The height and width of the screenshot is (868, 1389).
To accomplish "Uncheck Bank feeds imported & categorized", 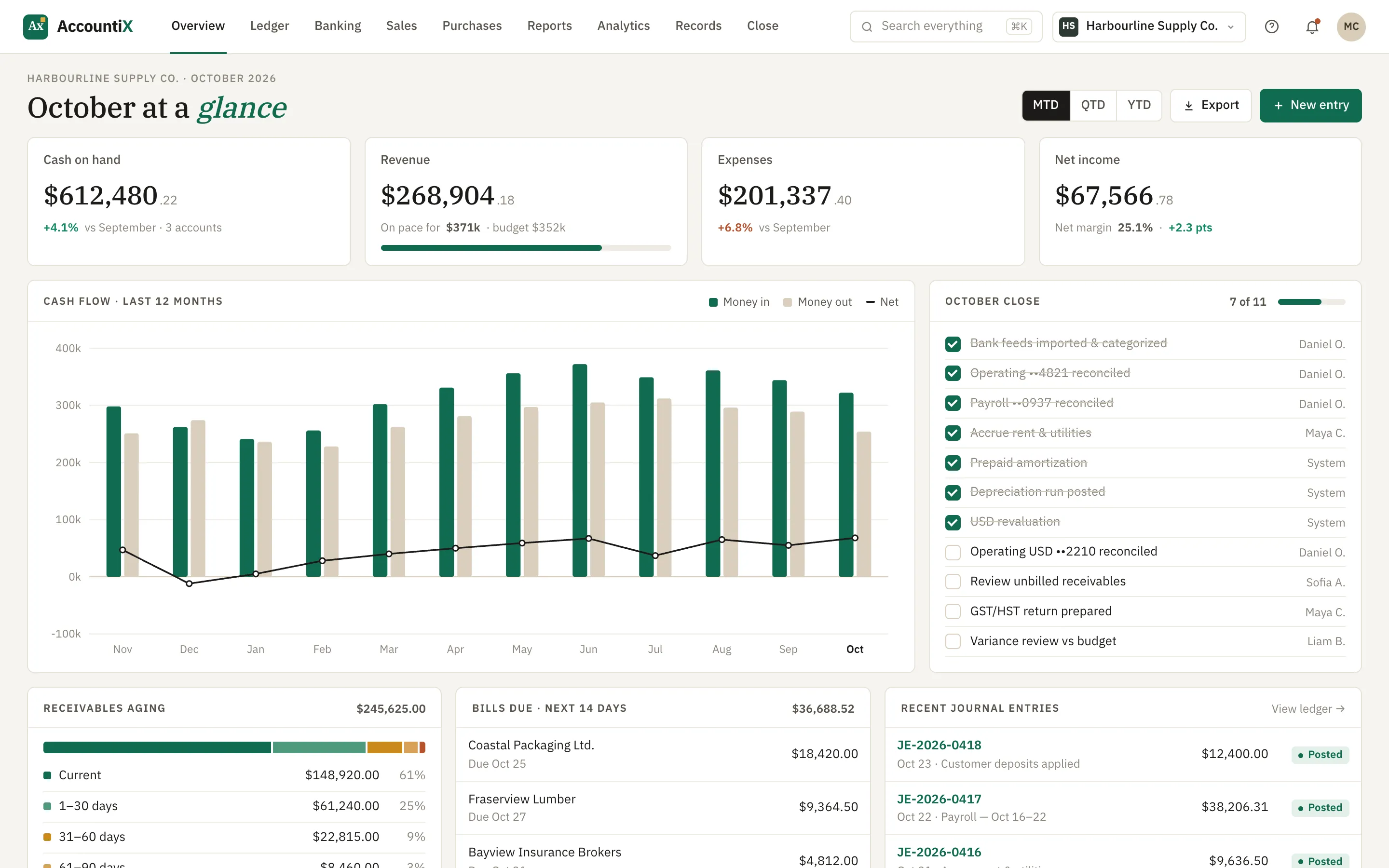I will [x=953, y=344].
